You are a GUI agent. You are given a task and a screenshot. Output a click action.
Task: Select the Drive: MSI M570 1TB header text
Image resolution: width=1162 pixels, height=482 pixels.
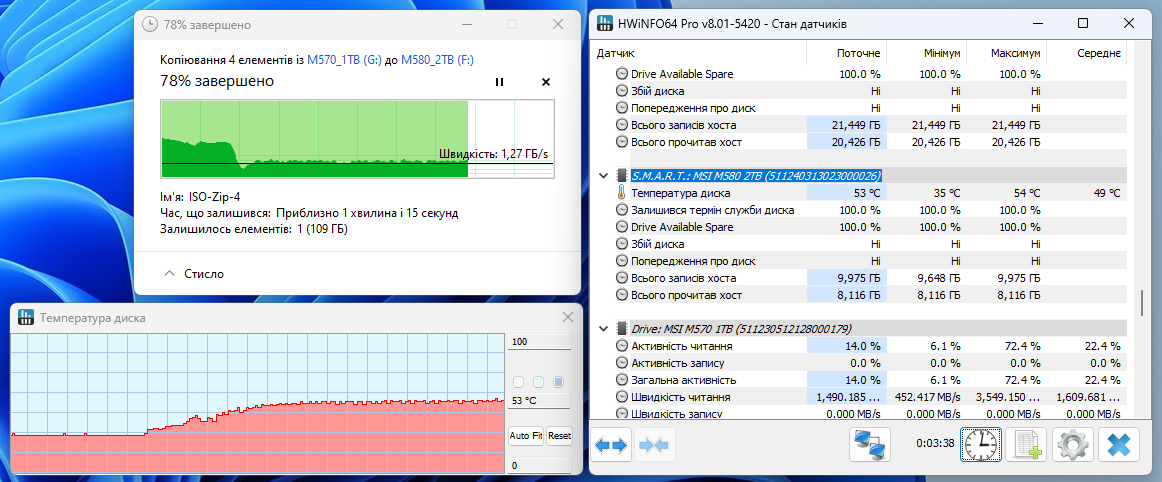[x=740, y=329]
